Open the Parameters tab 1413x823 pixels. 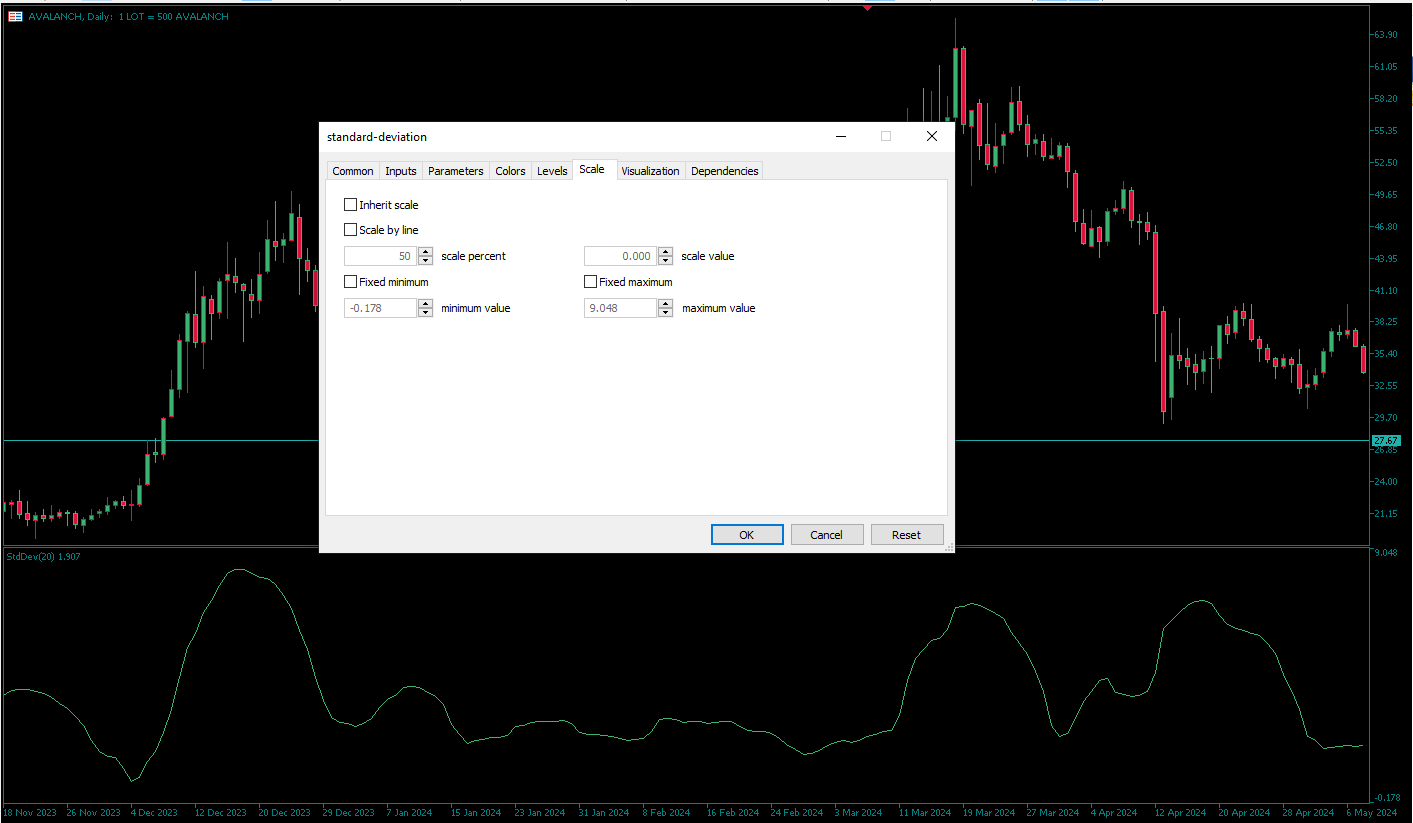tap(456, 171)
